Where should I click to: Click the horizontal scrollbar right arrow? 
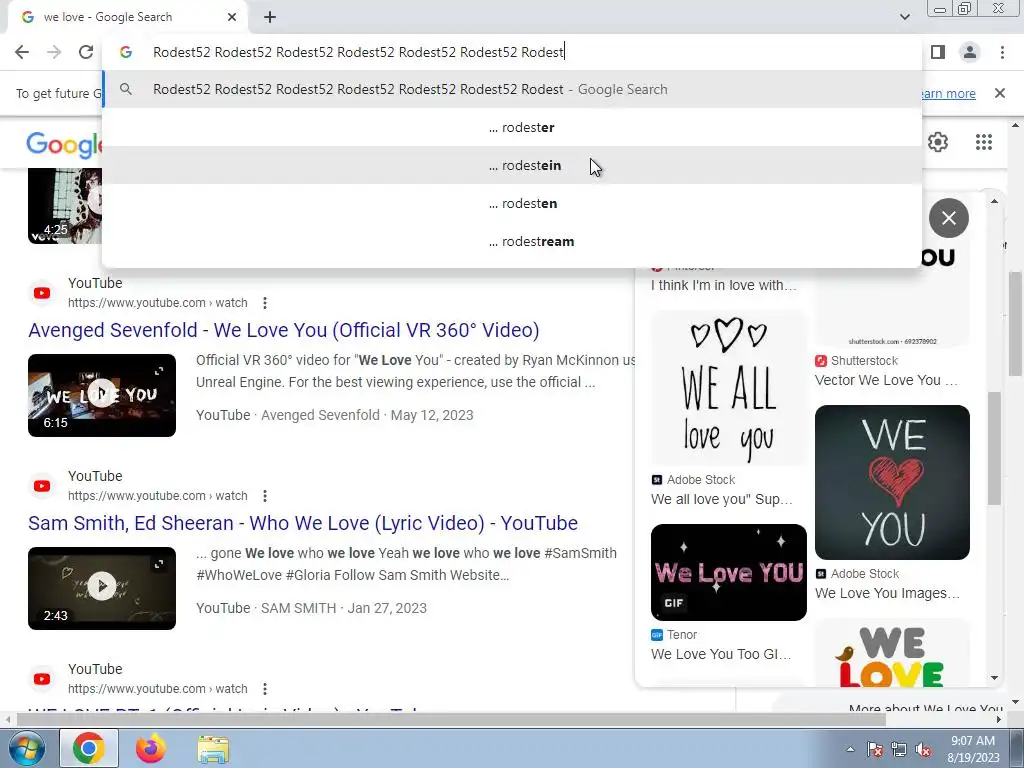pyautogui.click(x=999, y=720)
